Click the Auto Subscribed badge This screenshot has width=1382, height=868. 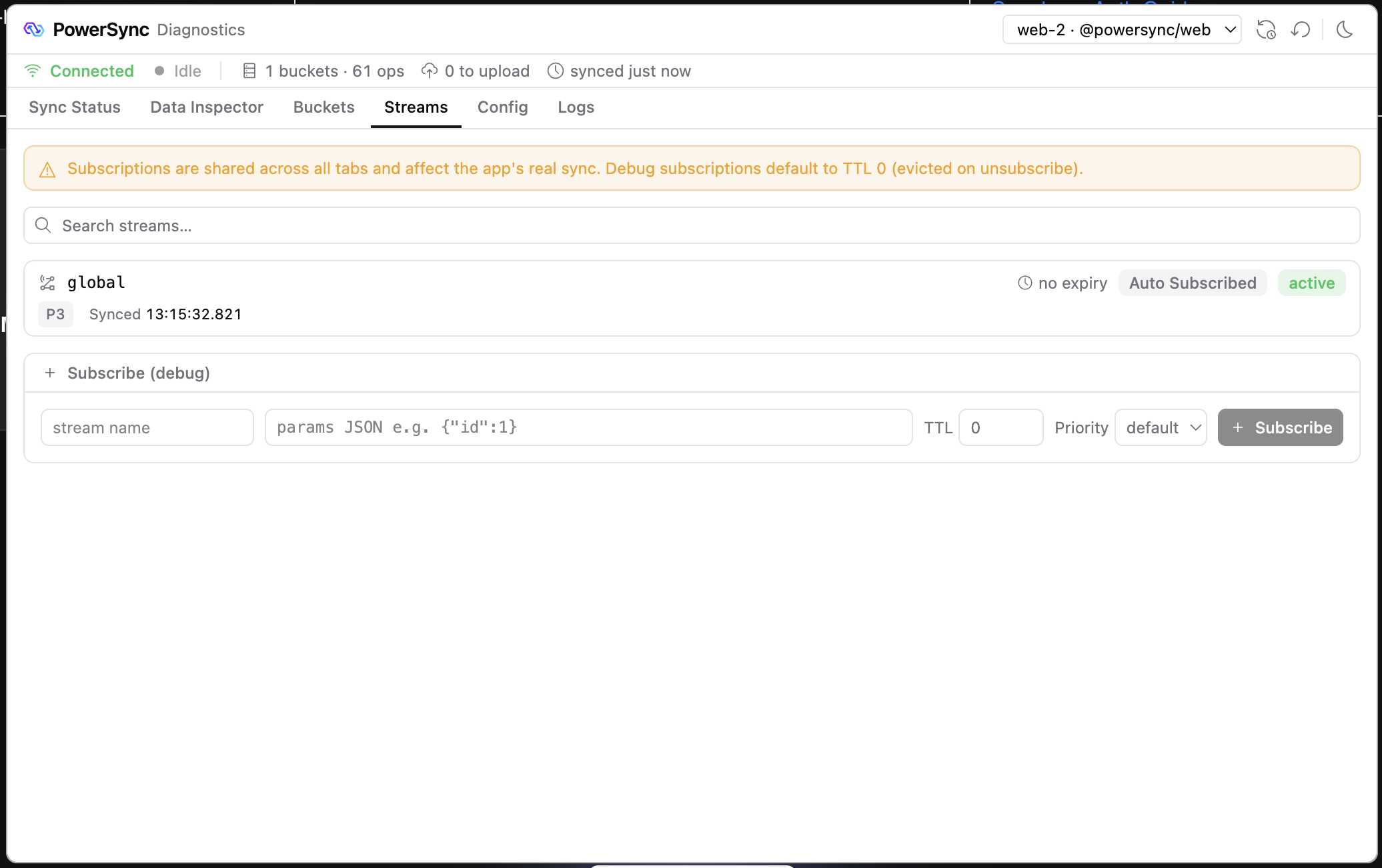coord(1193,283)
